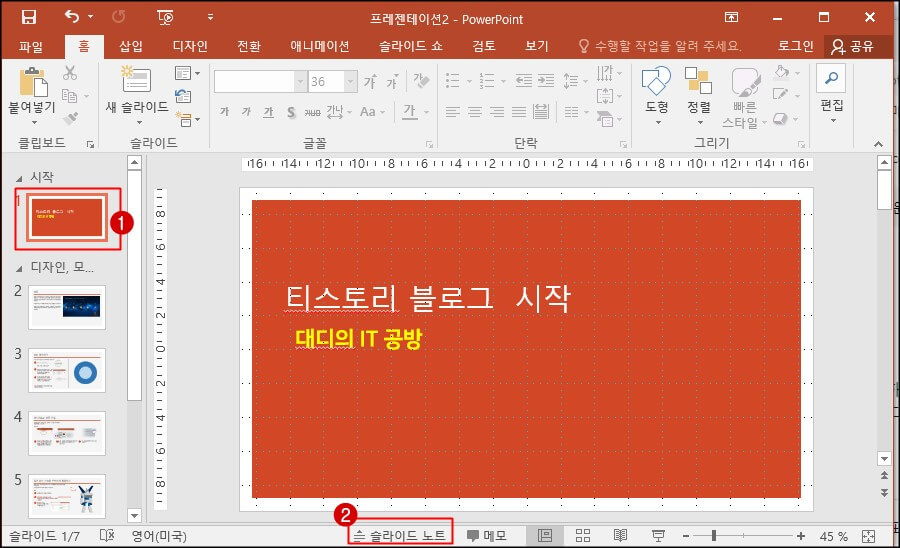Undo the last action
The width and height of the screenshot is (900, 548).
pos(72,17)
